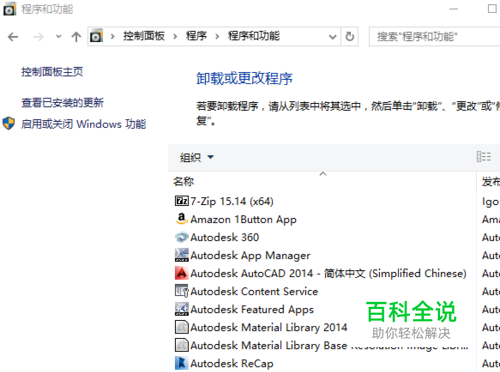Open 控制面板主页 link
The image size is (500, 372).
coord(52,72)
